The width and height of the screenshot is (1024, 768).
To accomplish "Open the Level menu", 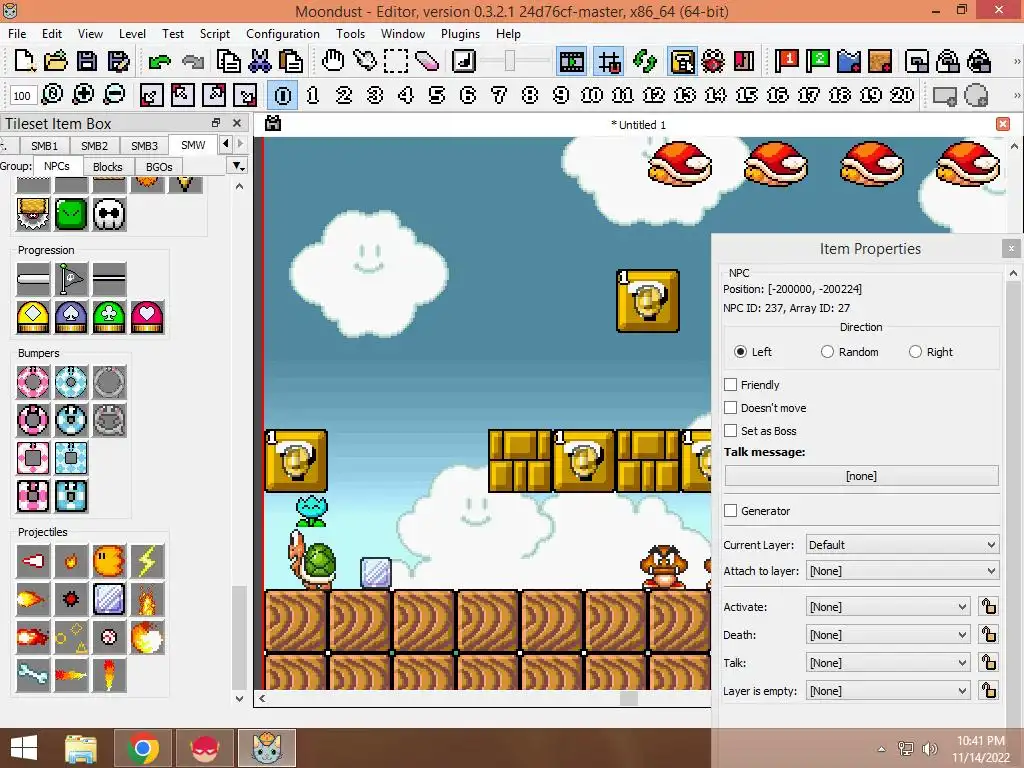I will 132,33.
